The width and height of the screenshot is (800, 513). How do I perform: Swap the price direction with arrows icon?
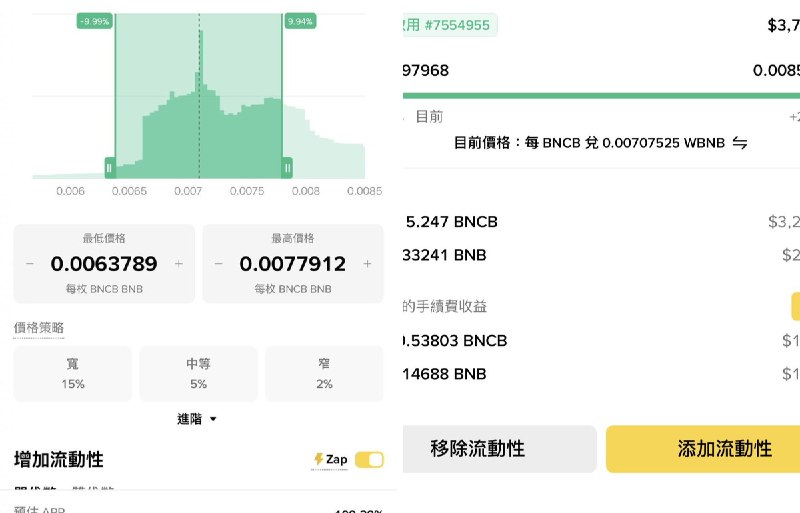[740, 143]
